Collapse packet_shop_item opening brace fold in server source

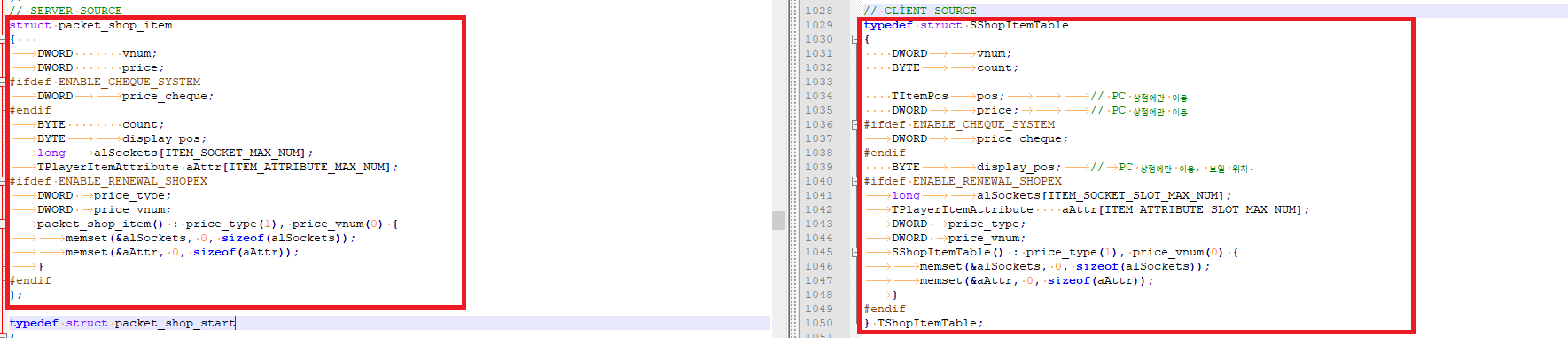point(3,39)
